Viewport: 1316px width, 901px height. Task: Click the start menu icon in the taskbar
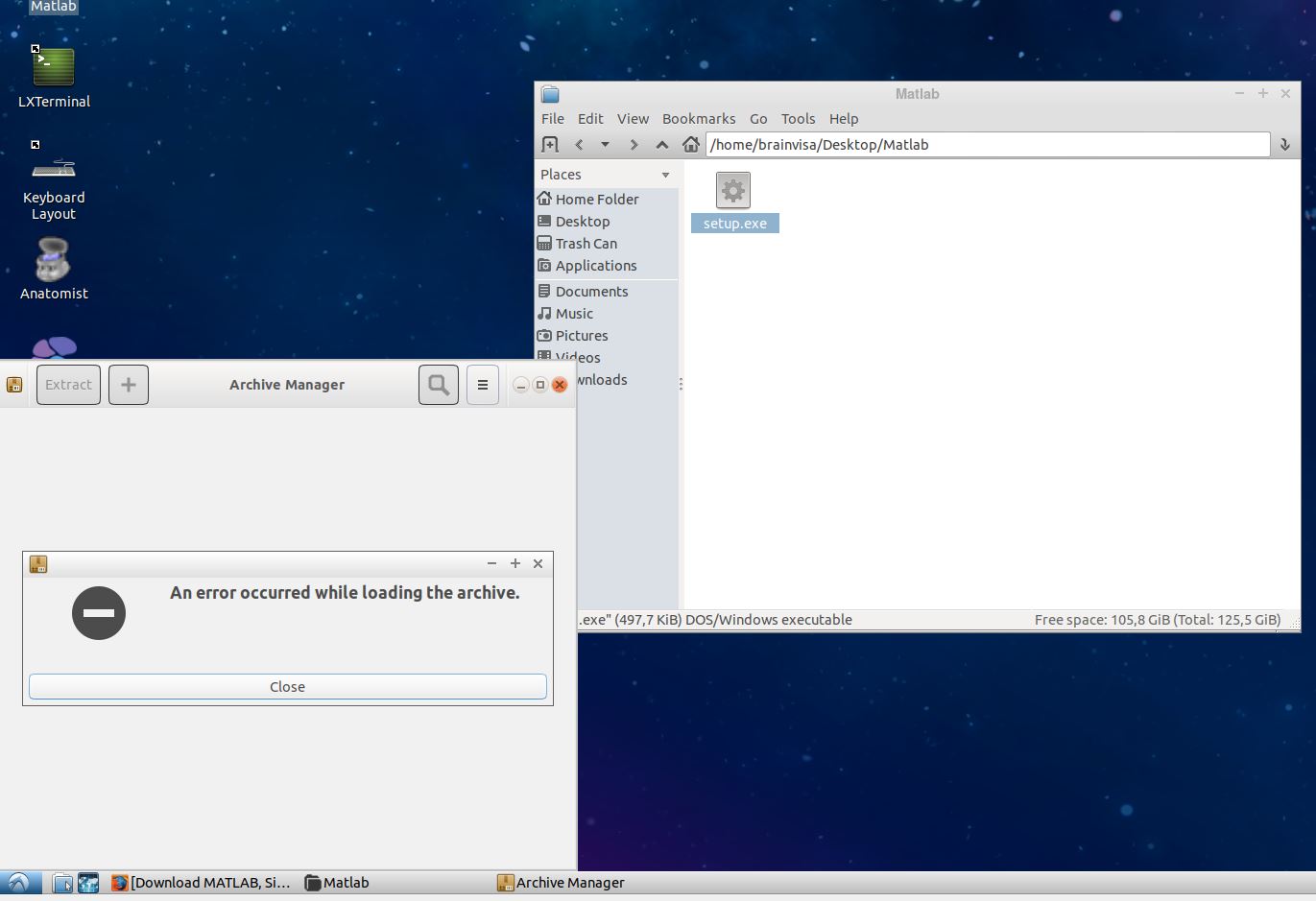(x=19, y=883)
